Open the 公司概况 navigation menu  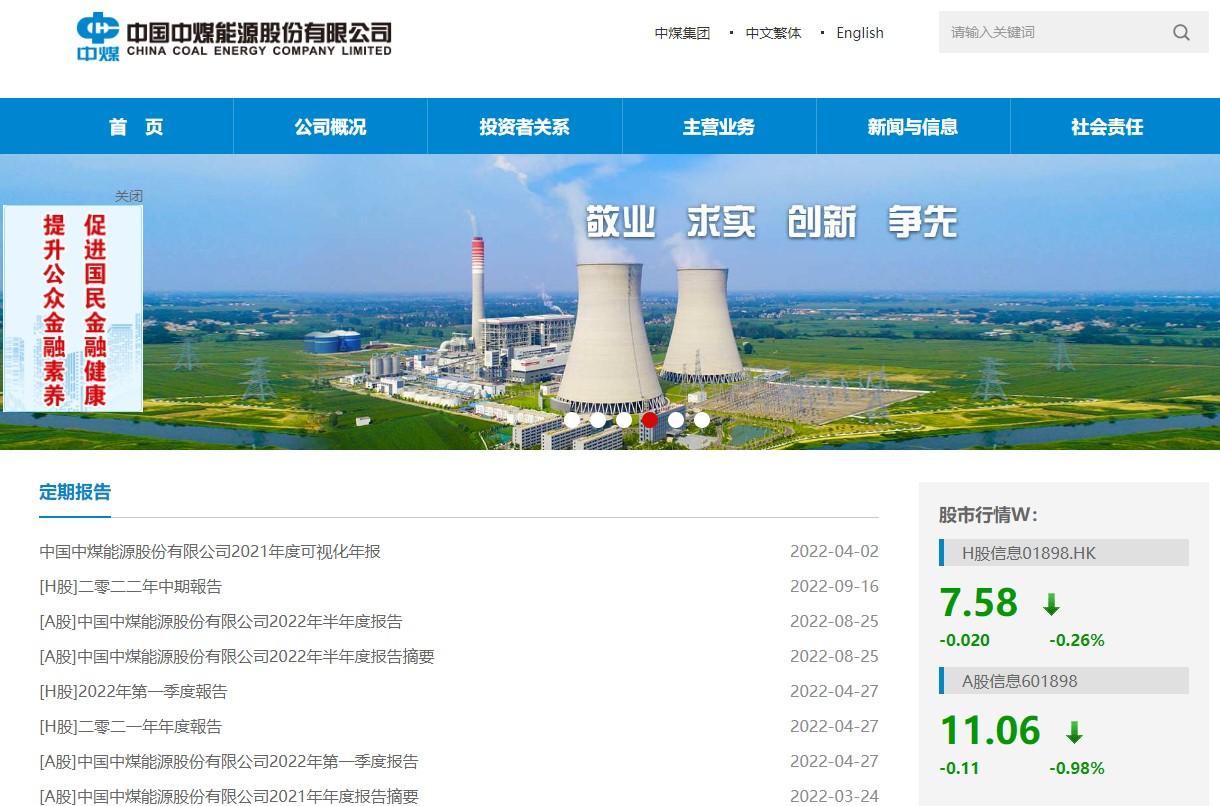pos(330,127)
